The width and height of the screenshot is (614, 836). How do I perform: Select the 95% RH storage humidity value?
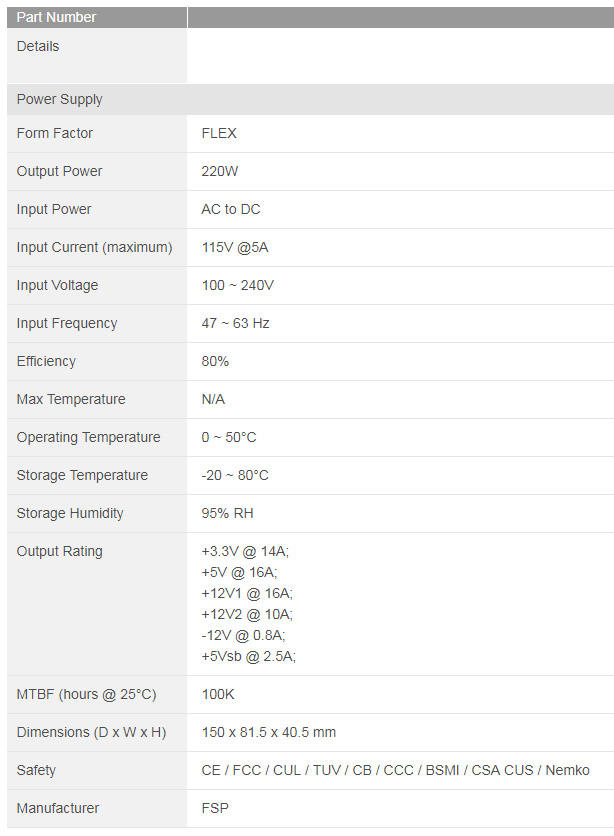[228, 513]
